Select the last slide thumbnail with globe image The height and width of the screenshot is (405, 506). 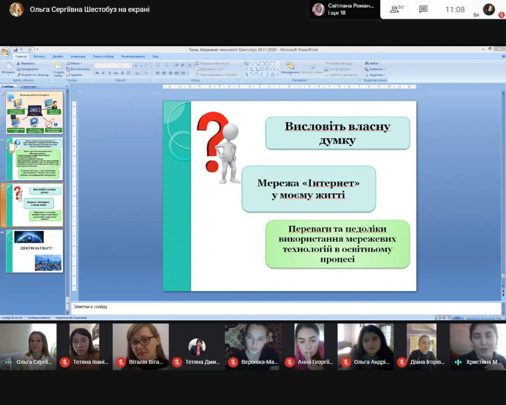pyautogui.click(x=34, y=251)
